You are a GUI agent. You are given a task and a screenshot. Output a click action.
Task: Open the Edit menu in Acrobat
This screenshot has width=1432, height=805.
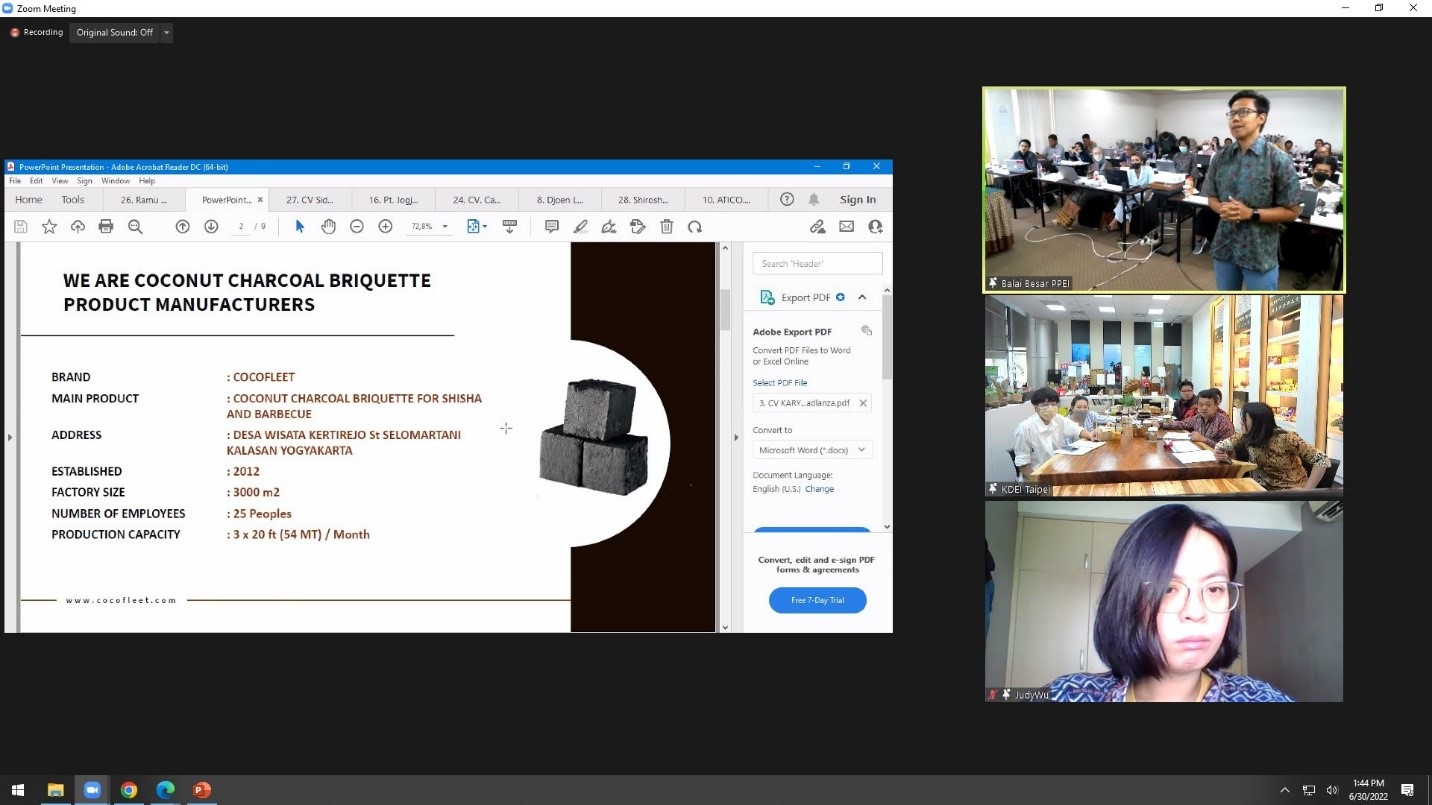pyautogui.click(x=36, y=181)
